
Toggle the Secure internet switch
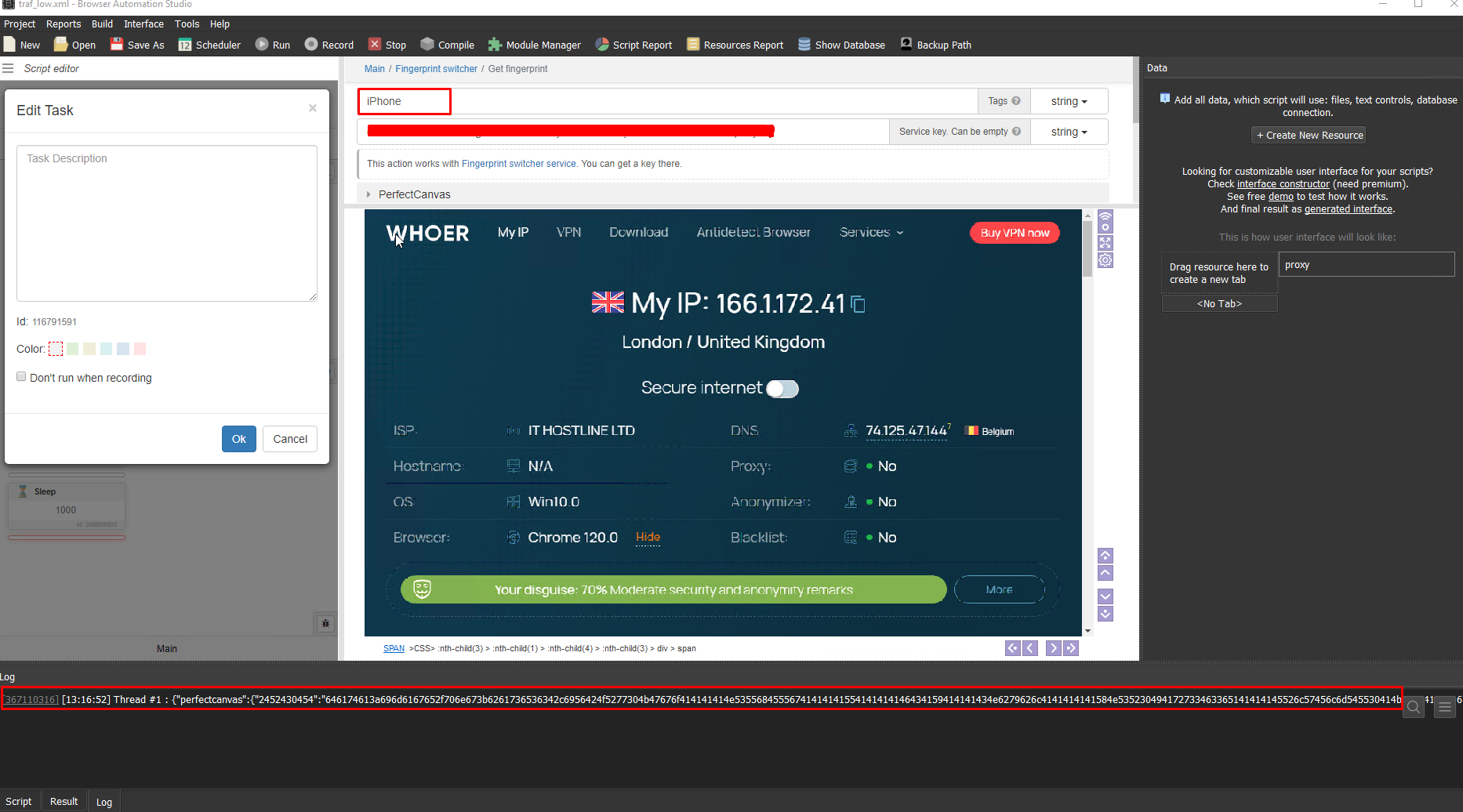click(x=782, y=389)
